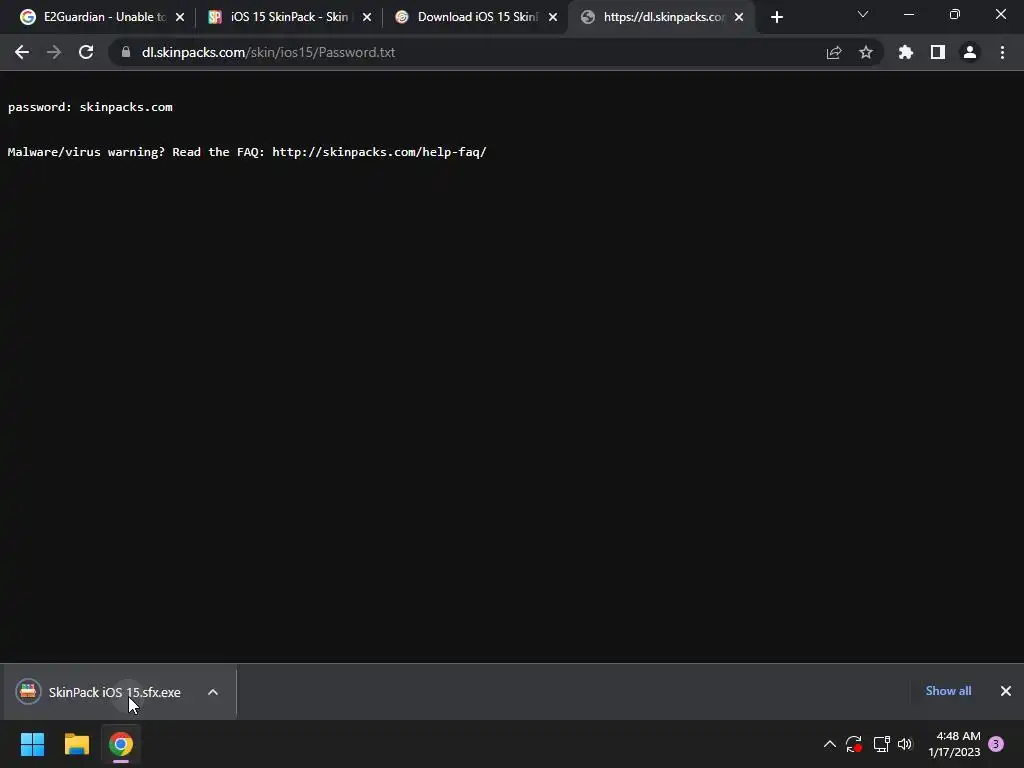1024x768 pixels.
Task: Show hidden system tray icons
Action: pyautogui.click(x=829, y=744)
